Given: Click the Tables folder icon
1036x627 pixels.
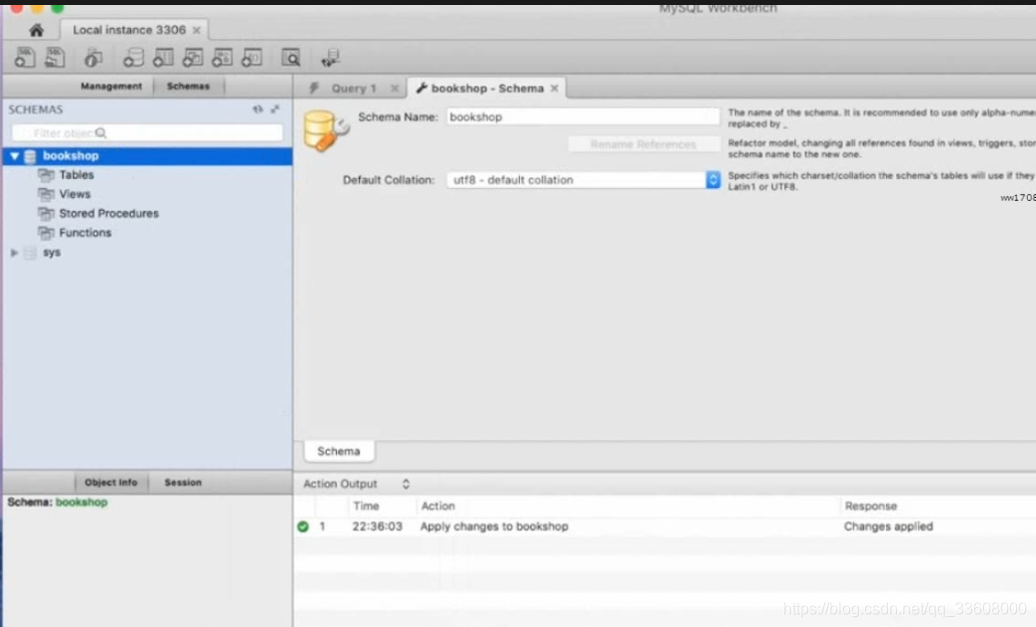Looking at the screenshot, I should (46, 175).
